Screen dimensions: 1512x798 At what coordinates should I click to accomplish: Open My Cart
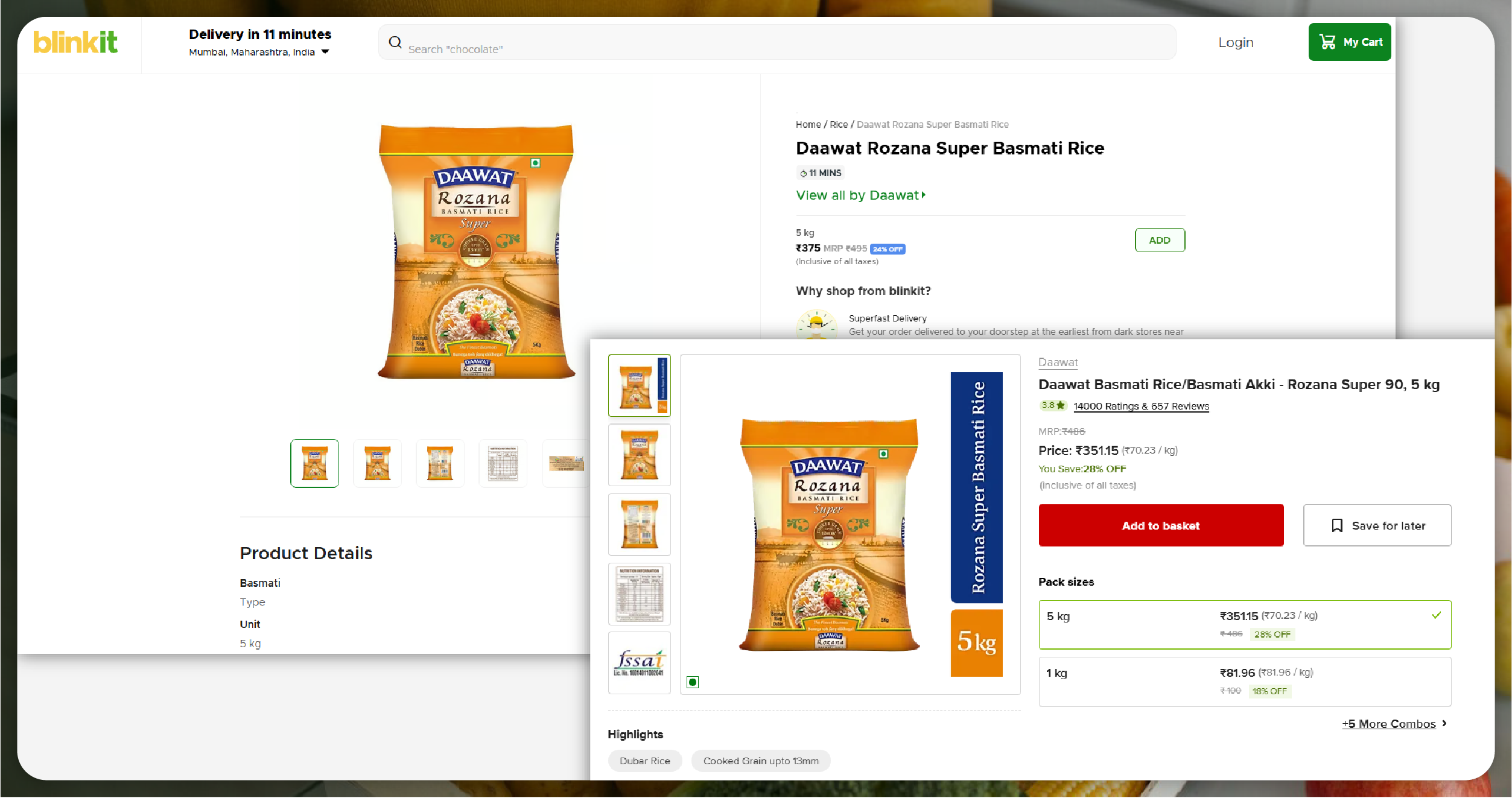click(1349, 42)
